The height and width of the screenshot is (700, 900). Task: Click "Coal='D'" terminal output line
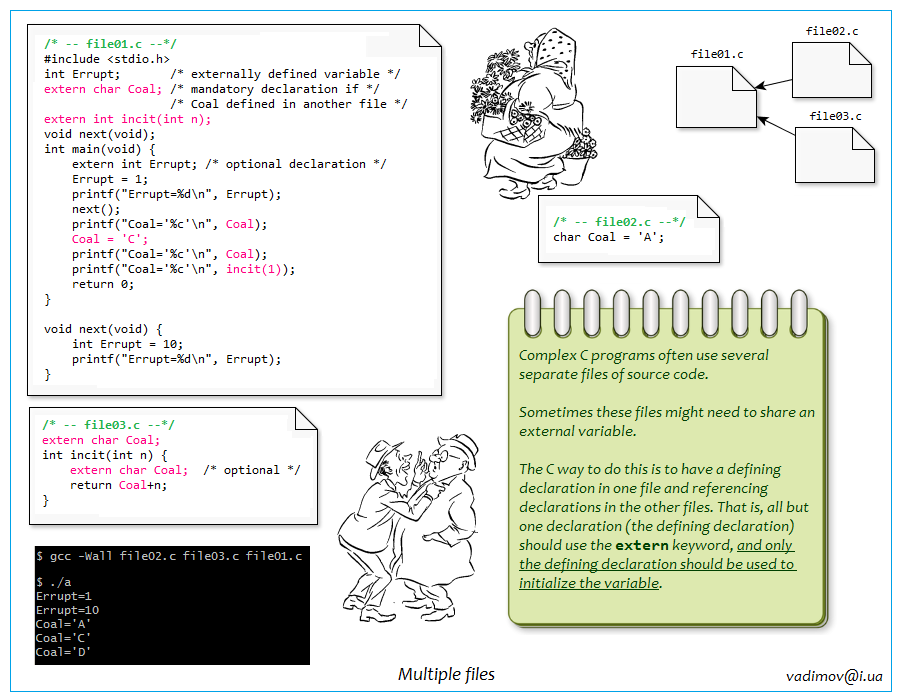63,652
